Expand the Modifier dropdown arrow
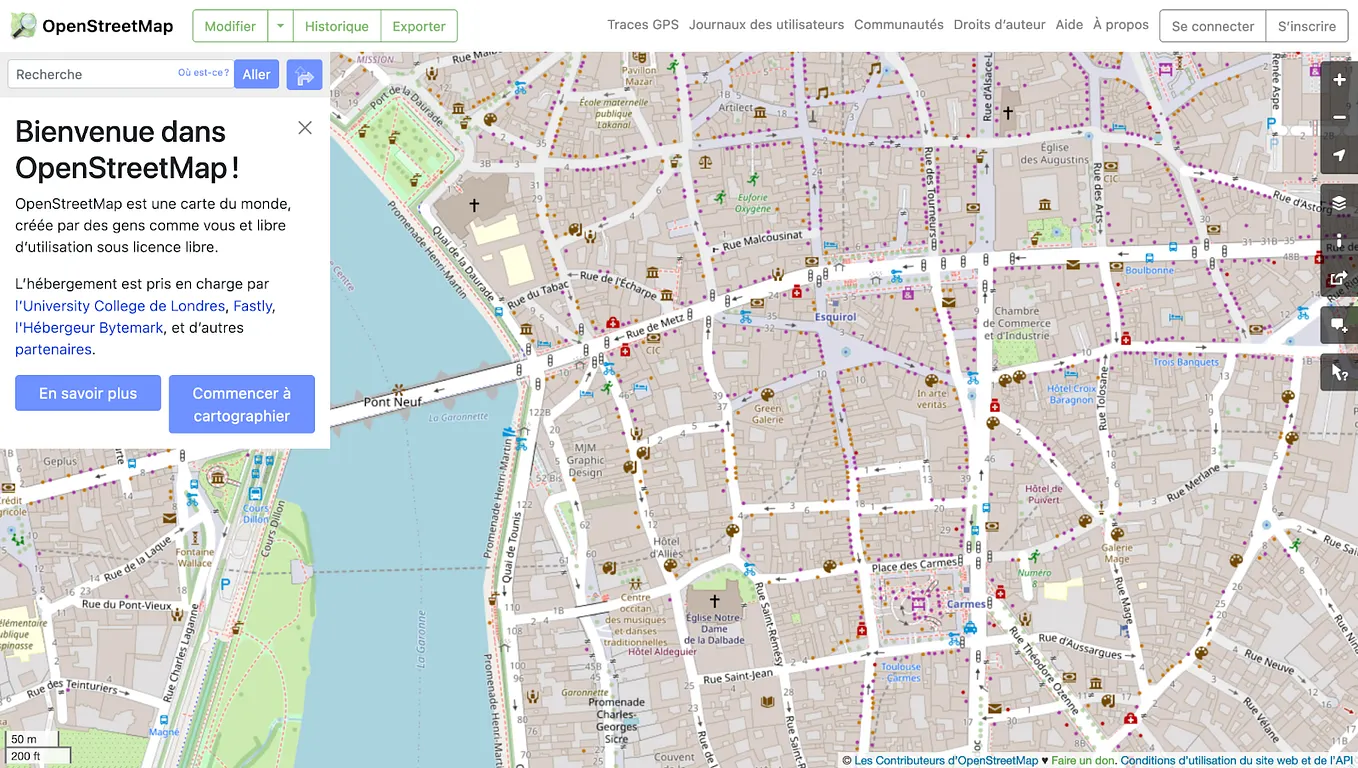The image size is (1358, 768). (279, 26)
